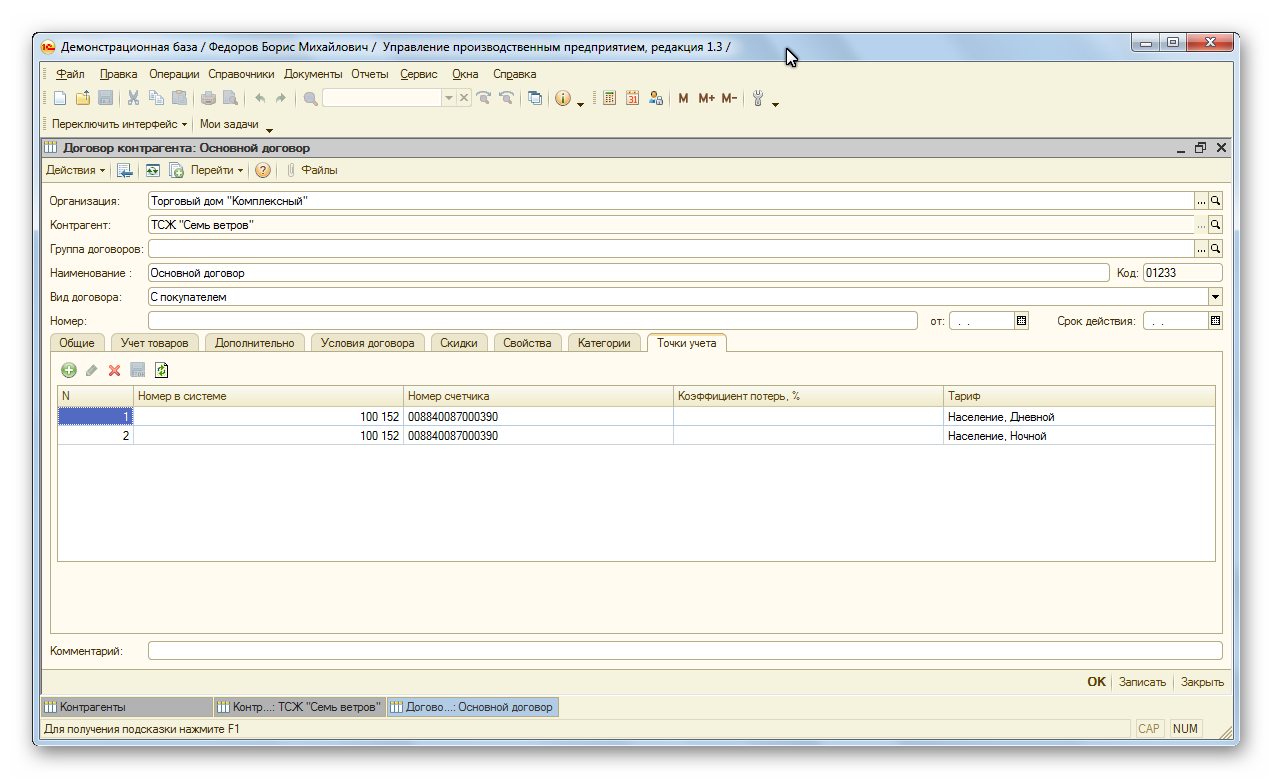
Task: Click the reread icon in contract toolbar
Action: click(153, 170)
